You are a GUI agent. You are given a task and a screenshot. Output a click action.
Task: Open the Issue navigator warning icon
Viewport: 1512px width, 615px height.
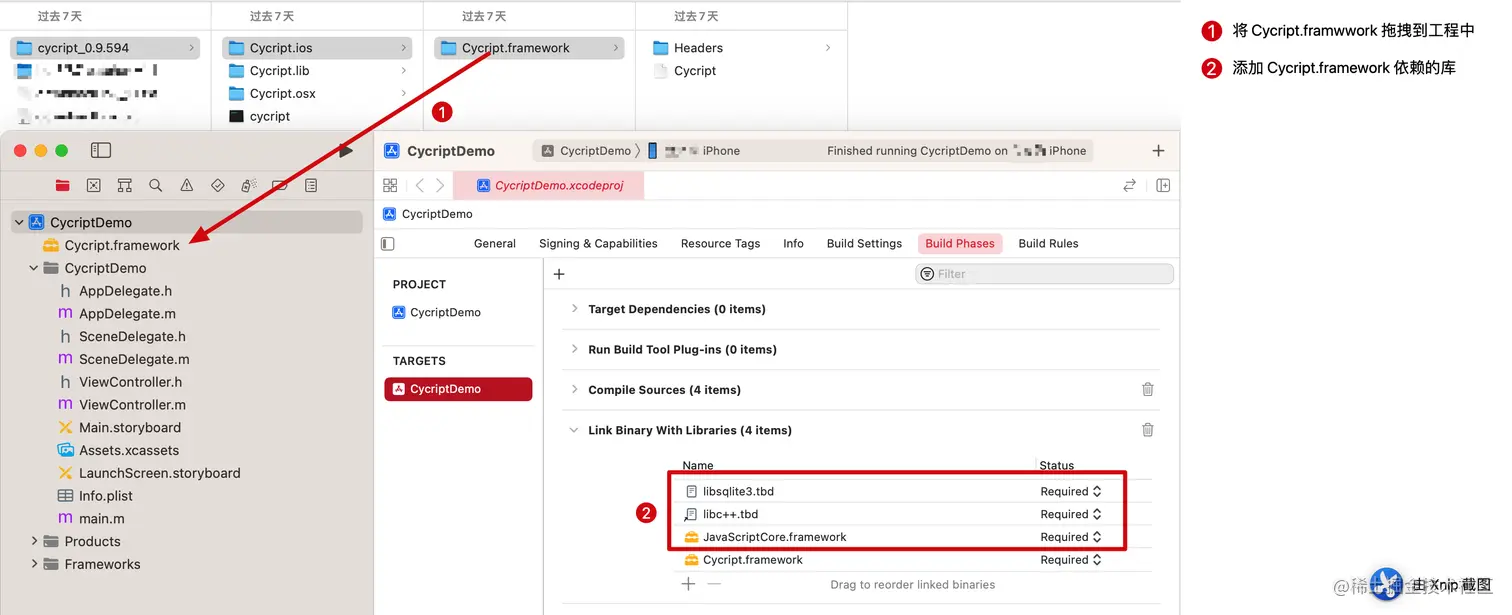point(186,185)
